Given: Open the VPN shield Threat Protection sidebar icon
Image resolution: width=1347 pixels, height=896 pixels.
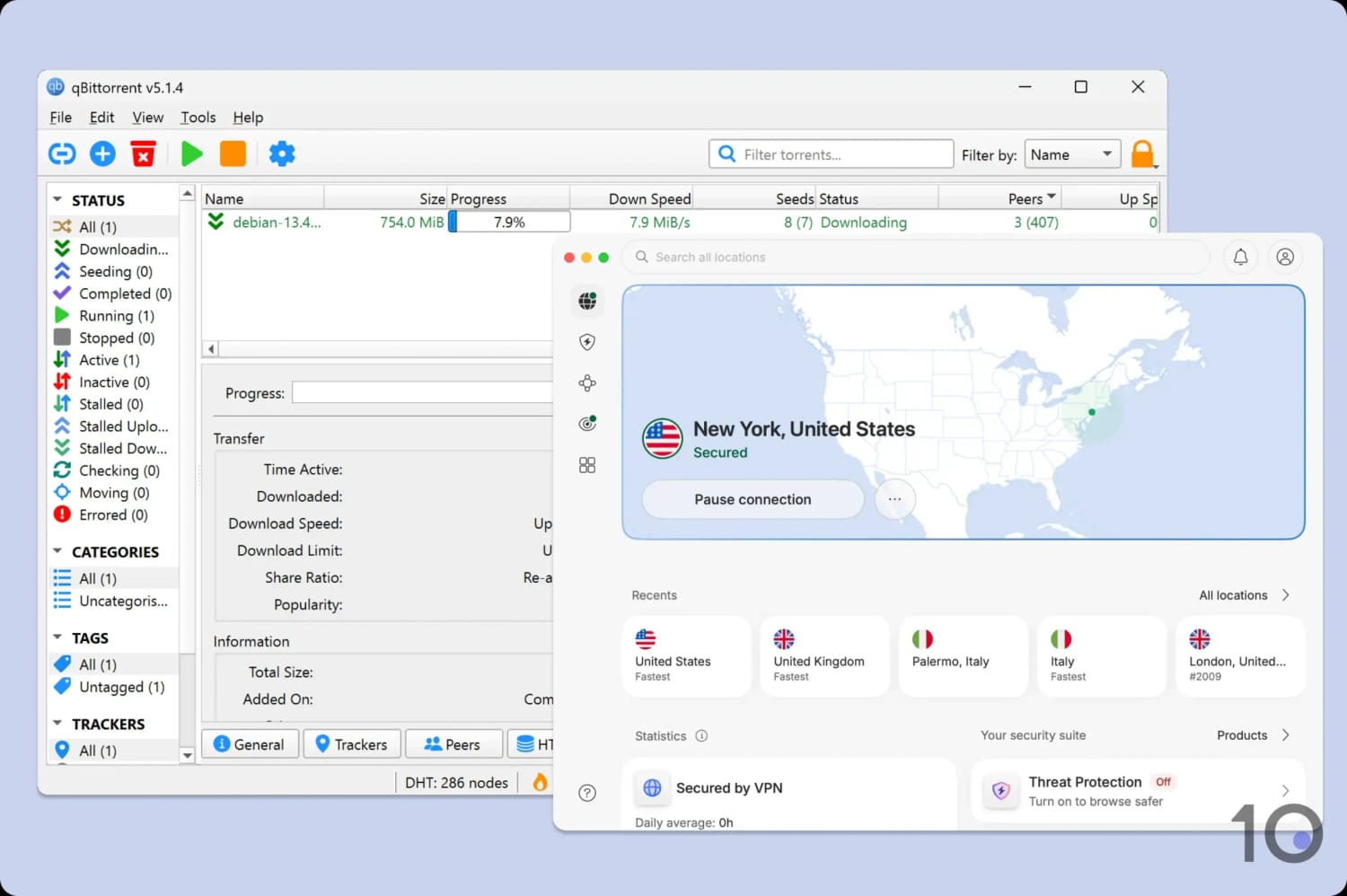Looking at the screenshot, I should point(587,342).
